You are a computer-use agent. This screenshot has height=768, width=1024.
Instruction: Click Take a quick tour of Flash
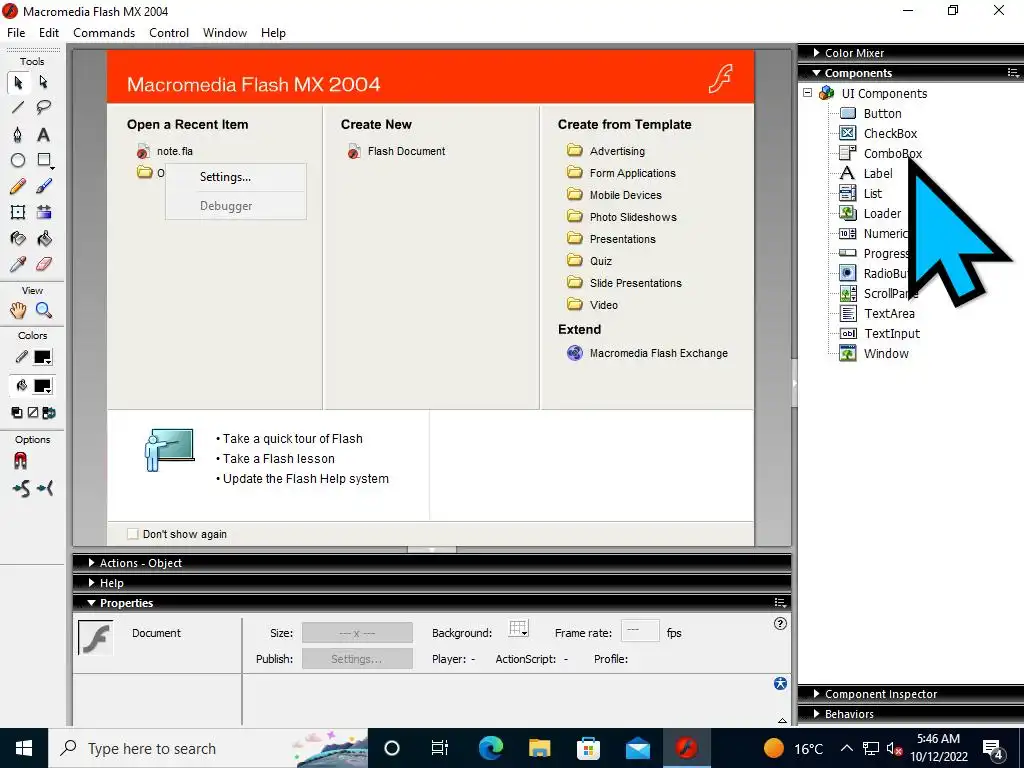click(293, 439)
